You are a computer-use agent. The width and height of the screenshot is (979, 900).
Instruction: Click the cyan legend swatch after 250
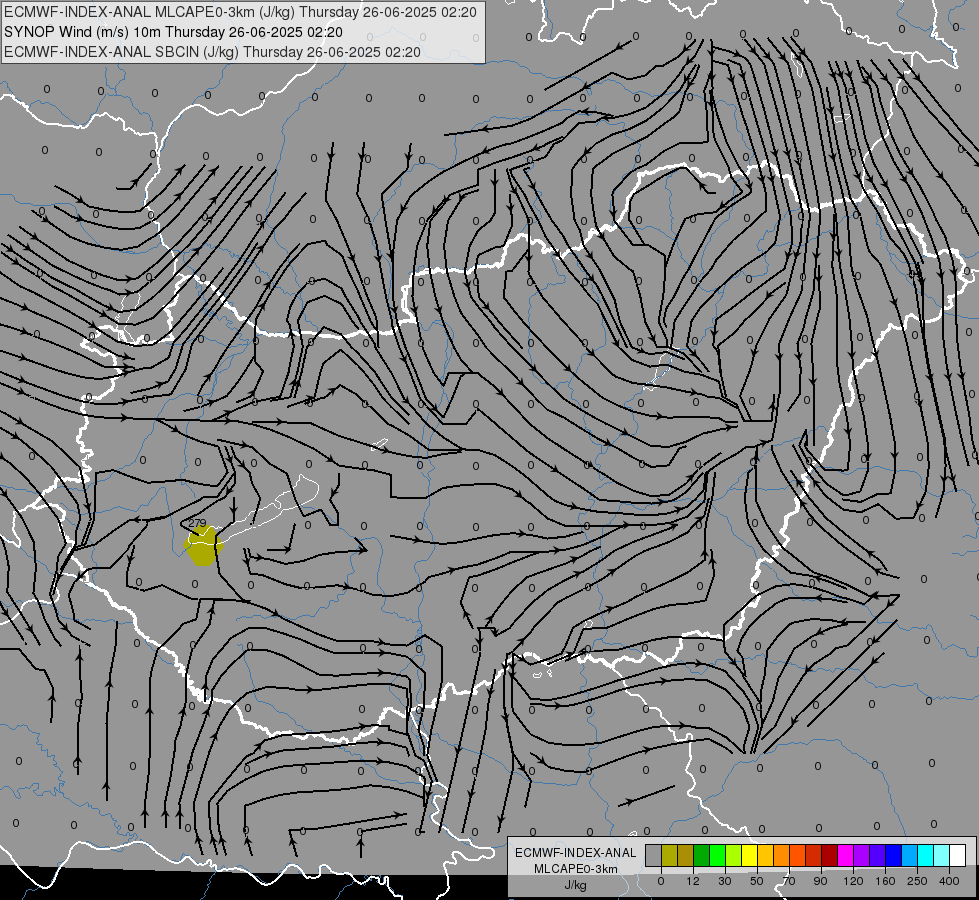925,855
